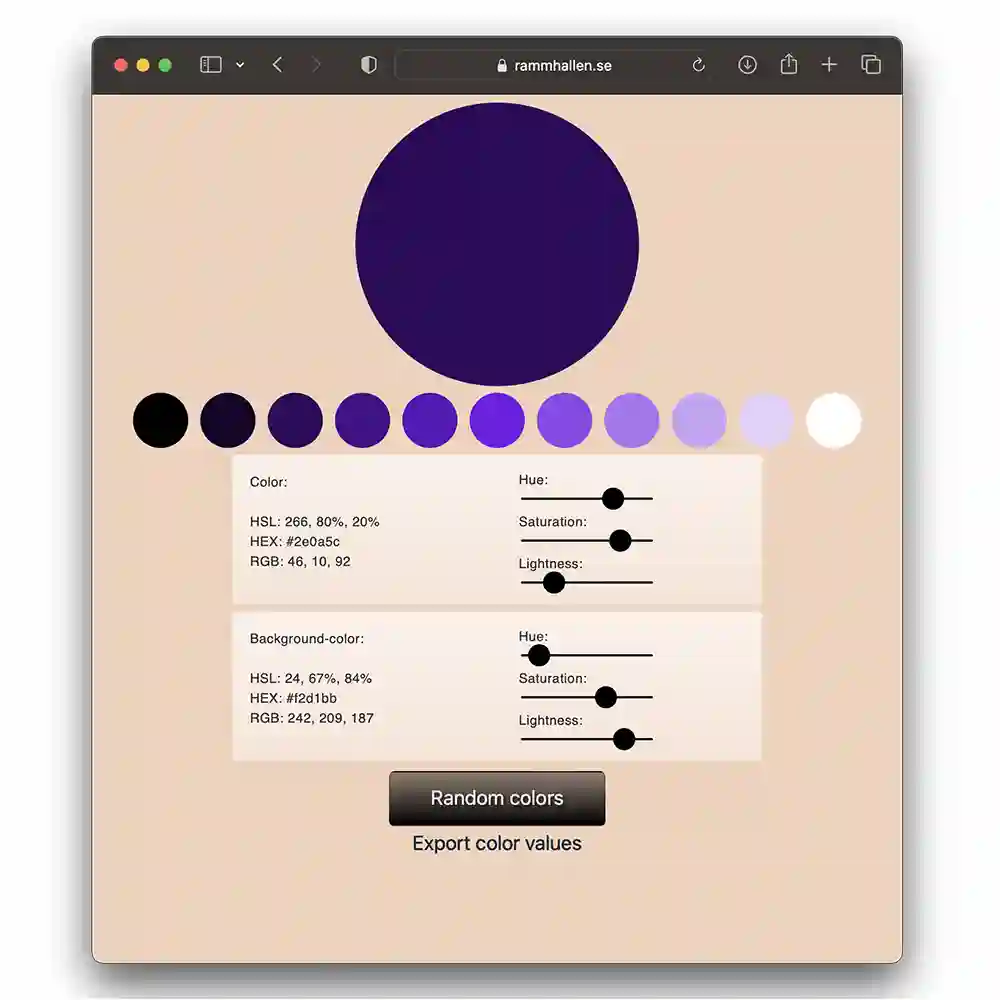Viewport: 1000px width, 1000px height.
Task: Toggle the Safari sidebar icon
Action: [210, 64]
